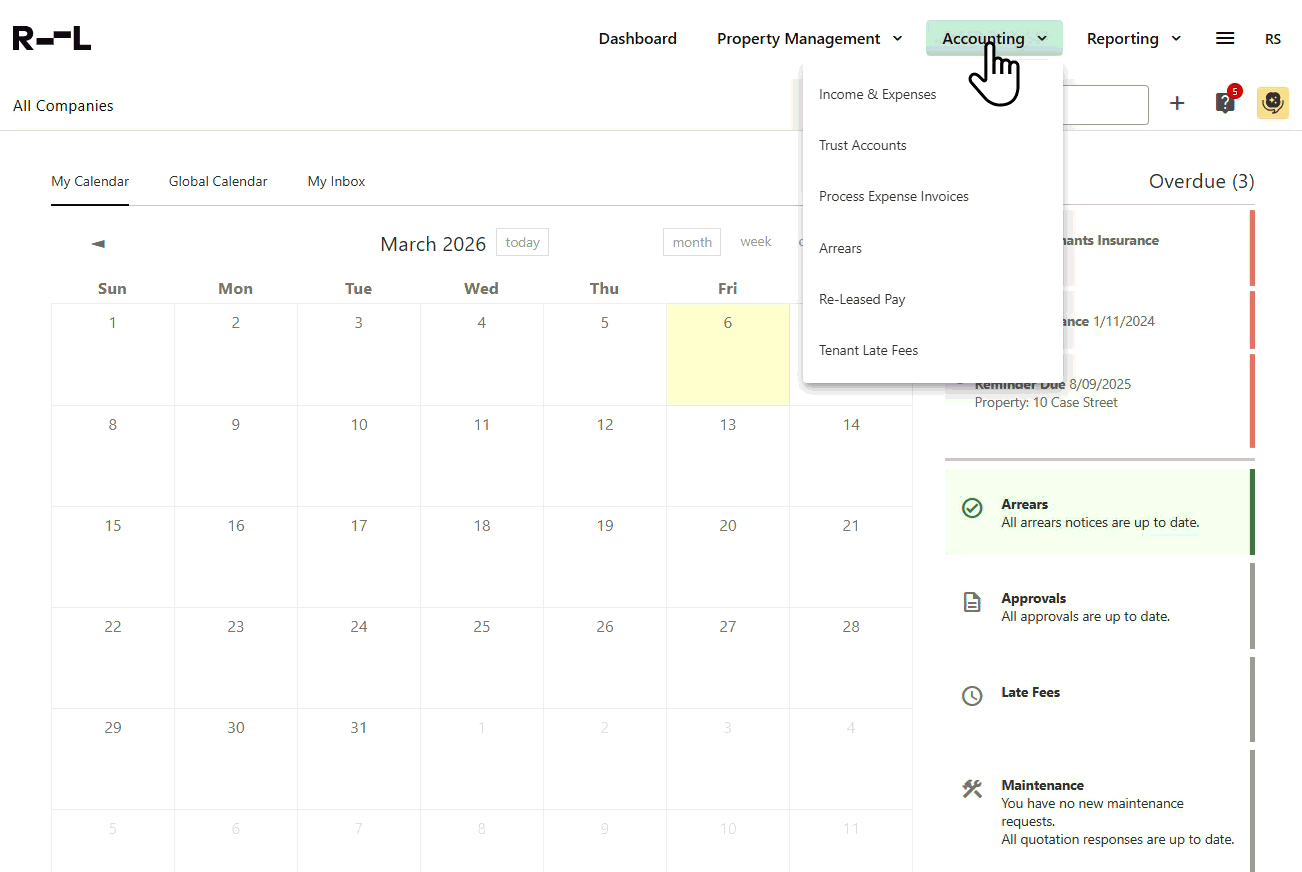Screen dimensions: 1302x872
Task: Switch to the Global Calendar tab
Action: (218, 181)
